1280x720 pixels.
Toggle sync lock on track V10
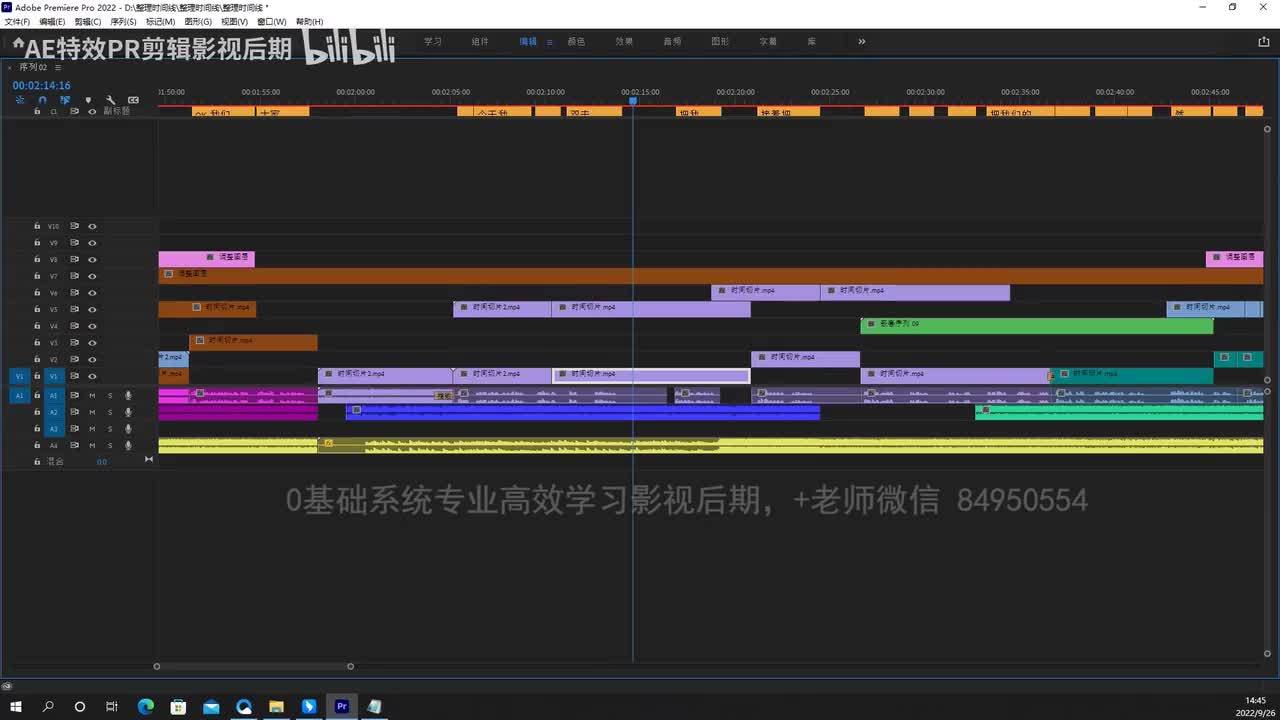click(74, 226)
